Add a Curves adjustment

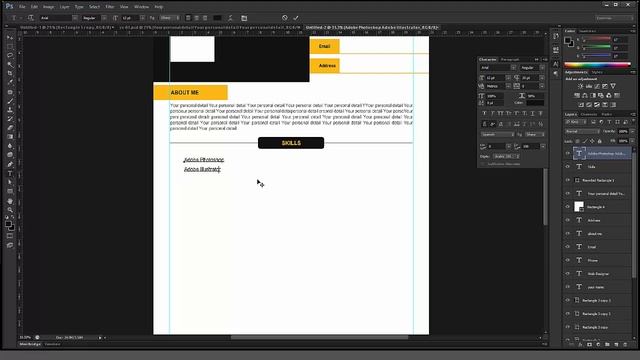pos(597,86)
